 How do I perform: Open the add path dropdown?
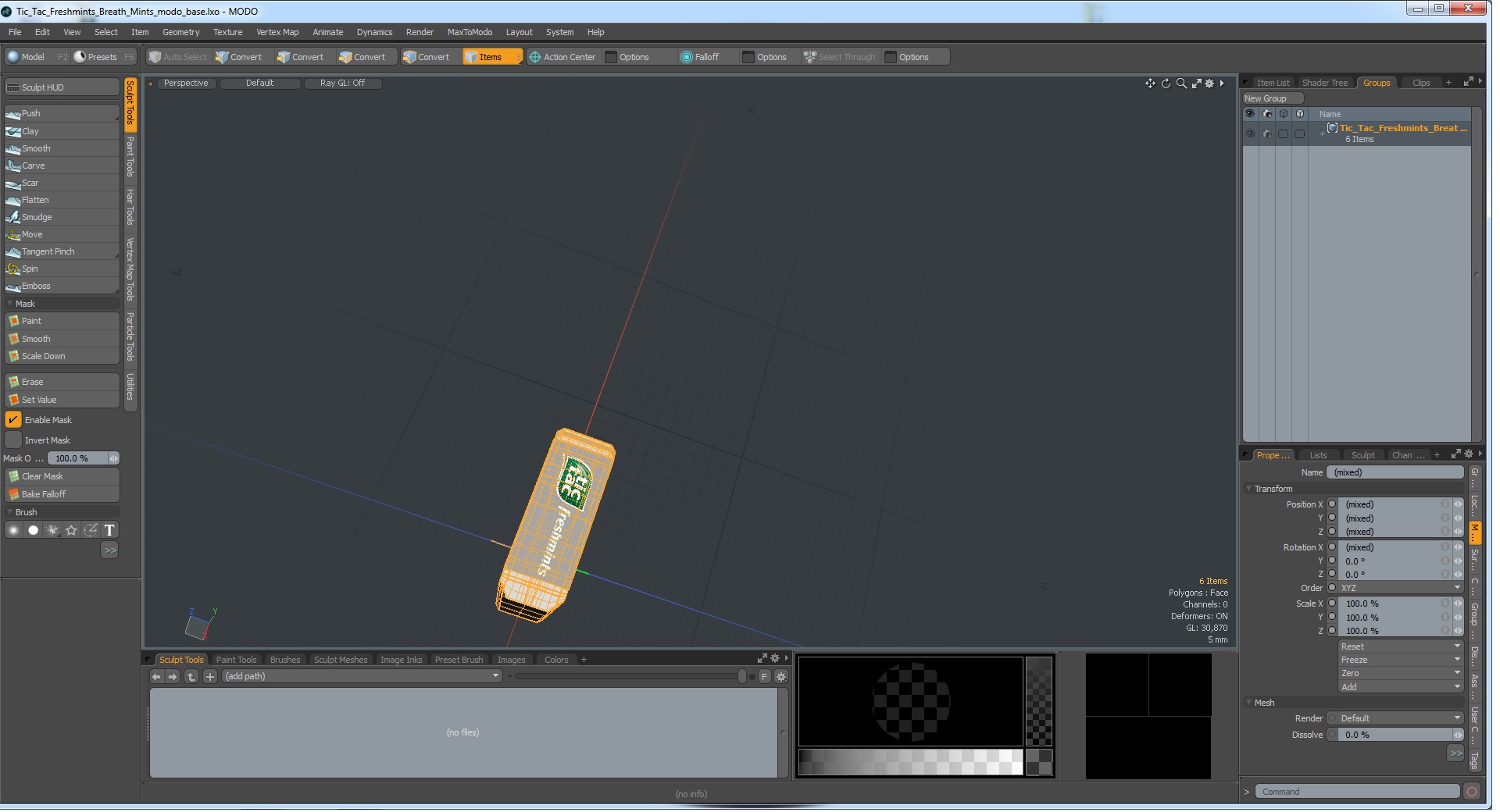click(362, 677)
